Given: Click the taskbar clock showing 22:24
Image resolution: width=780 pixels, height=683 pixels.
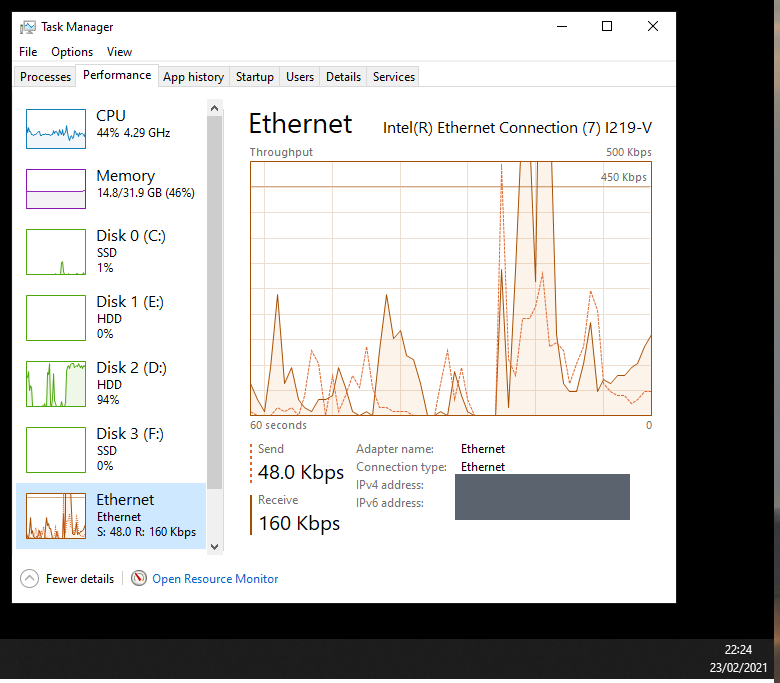Looking at the screenshot, I should tap(738, 650).
